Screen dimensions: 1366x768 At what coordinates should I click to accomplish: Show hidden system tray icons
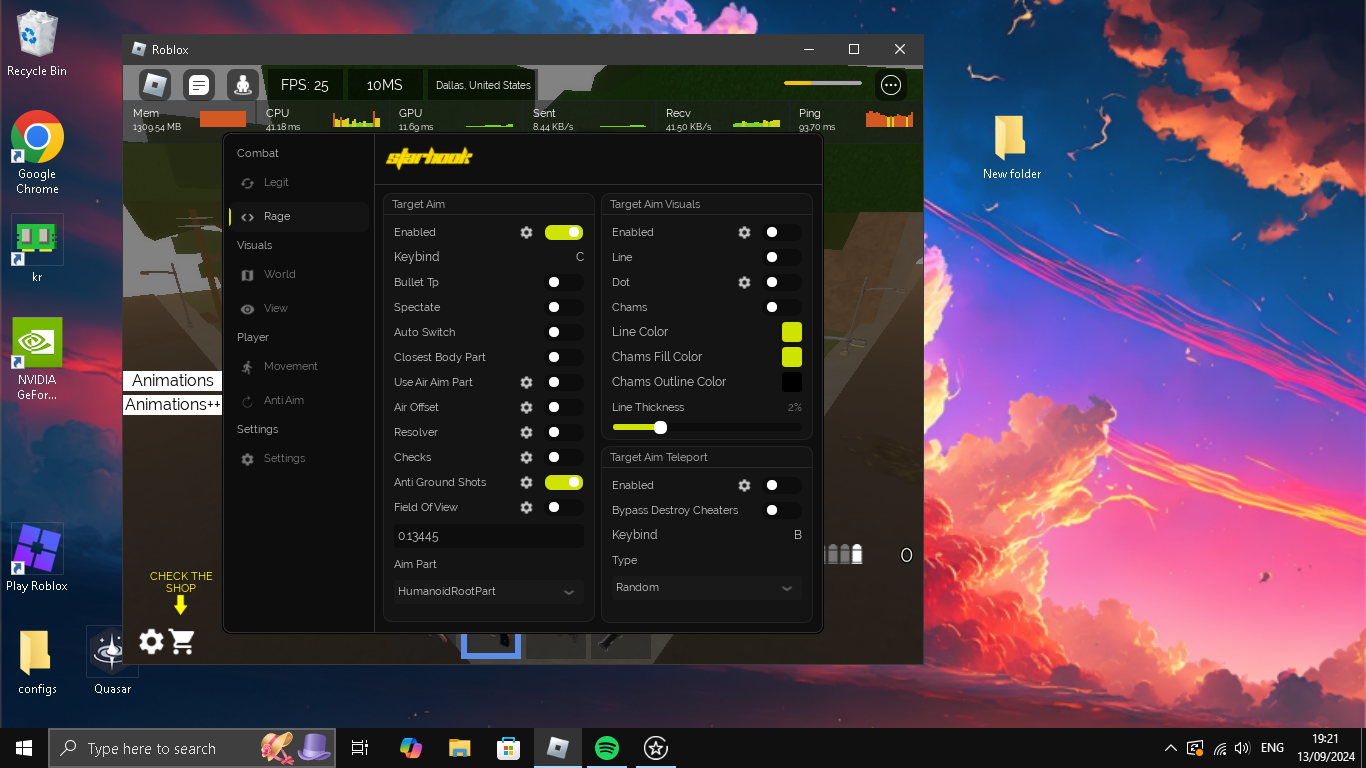(x=1171, y=748)
